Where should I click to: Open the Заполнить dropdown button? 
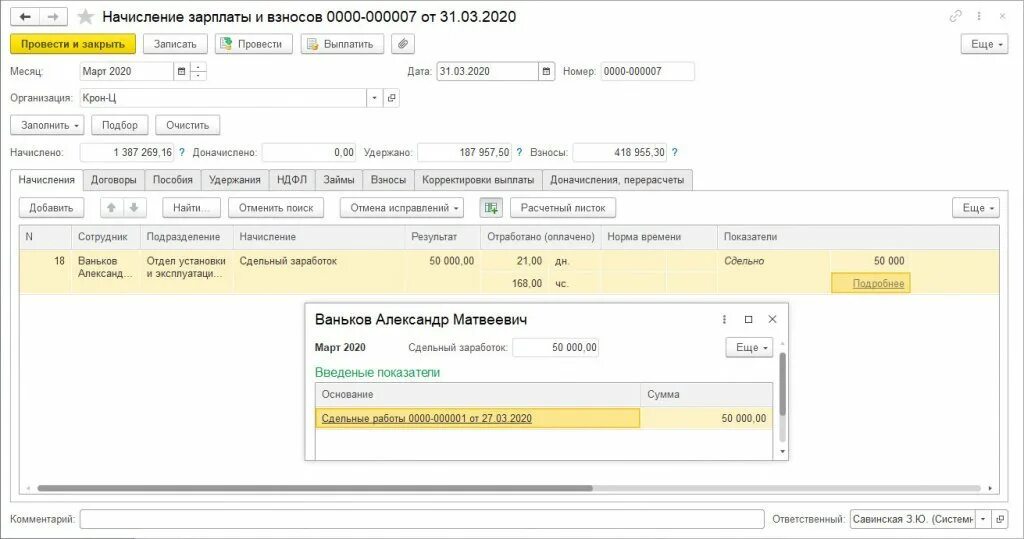47,125
